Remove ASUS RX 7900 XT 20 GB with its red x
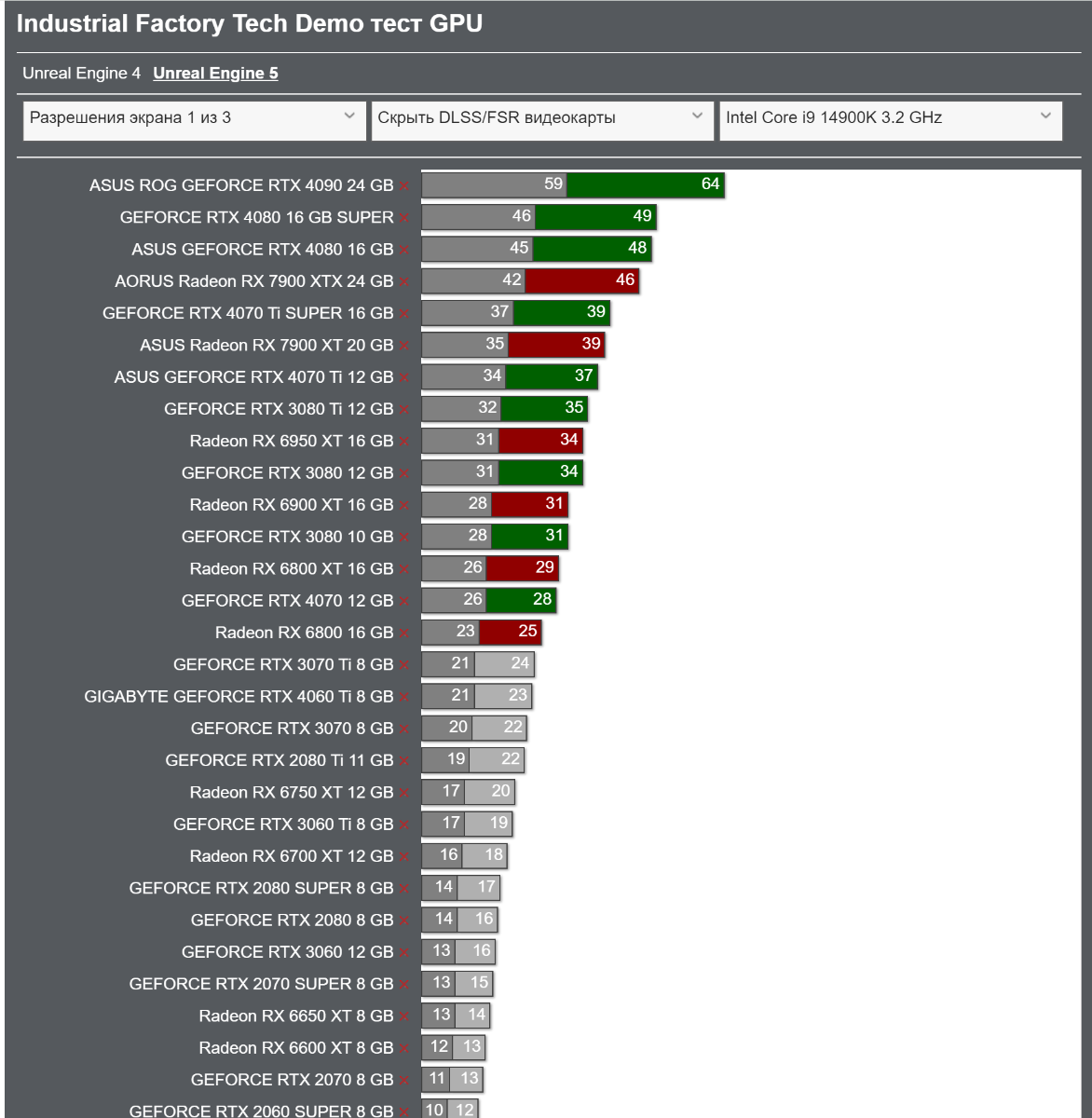Image resolution: width=1092 pixels, height=1118 pixels. [405, 347]
